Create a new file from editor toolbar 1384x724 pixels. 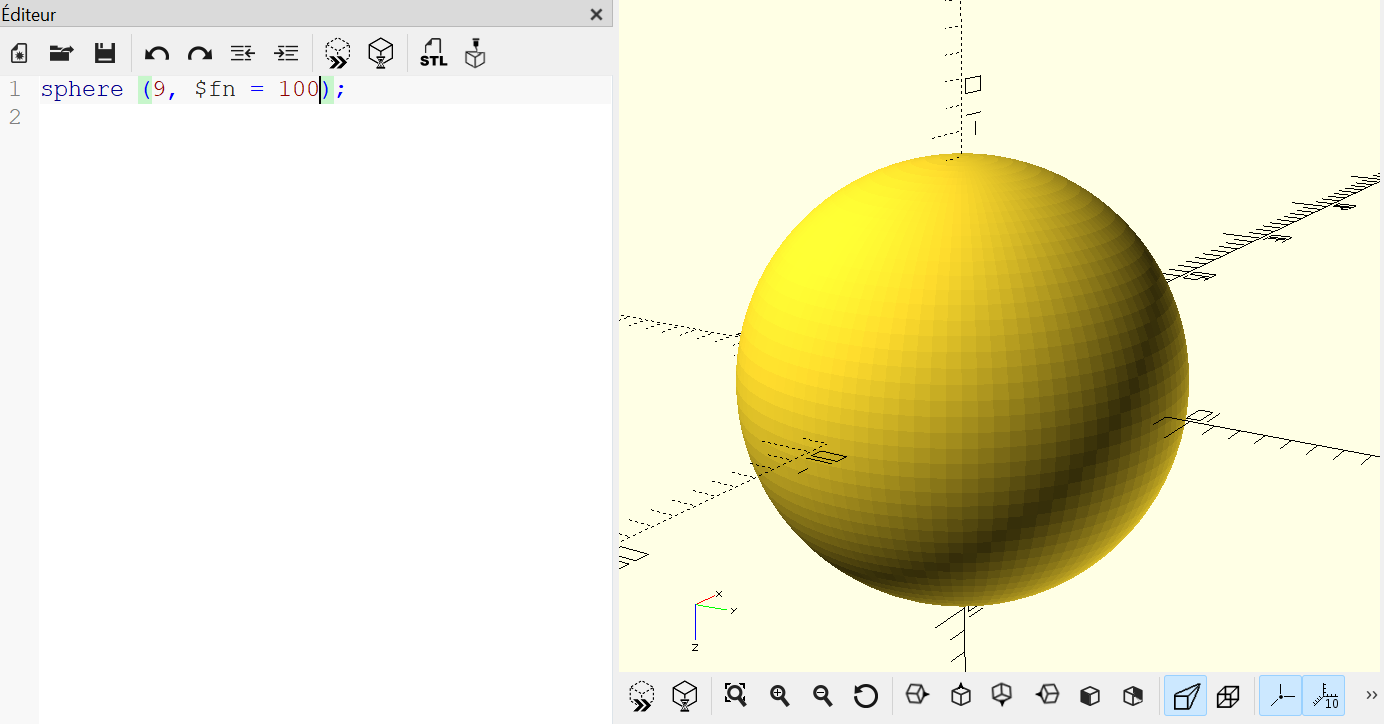[19, 54]
